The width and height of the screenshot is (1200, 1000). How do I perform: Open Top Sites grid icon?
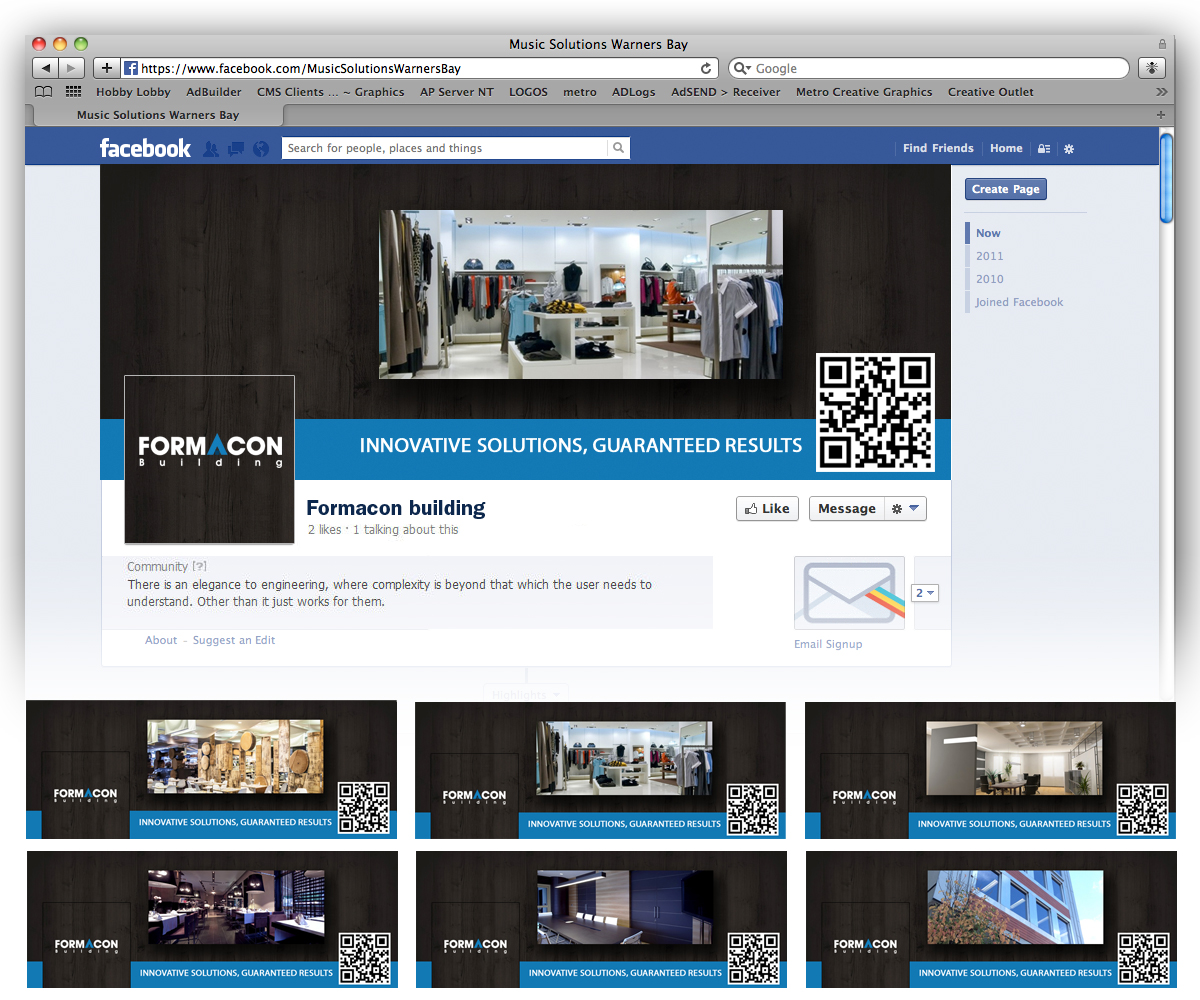pos(73,92)
